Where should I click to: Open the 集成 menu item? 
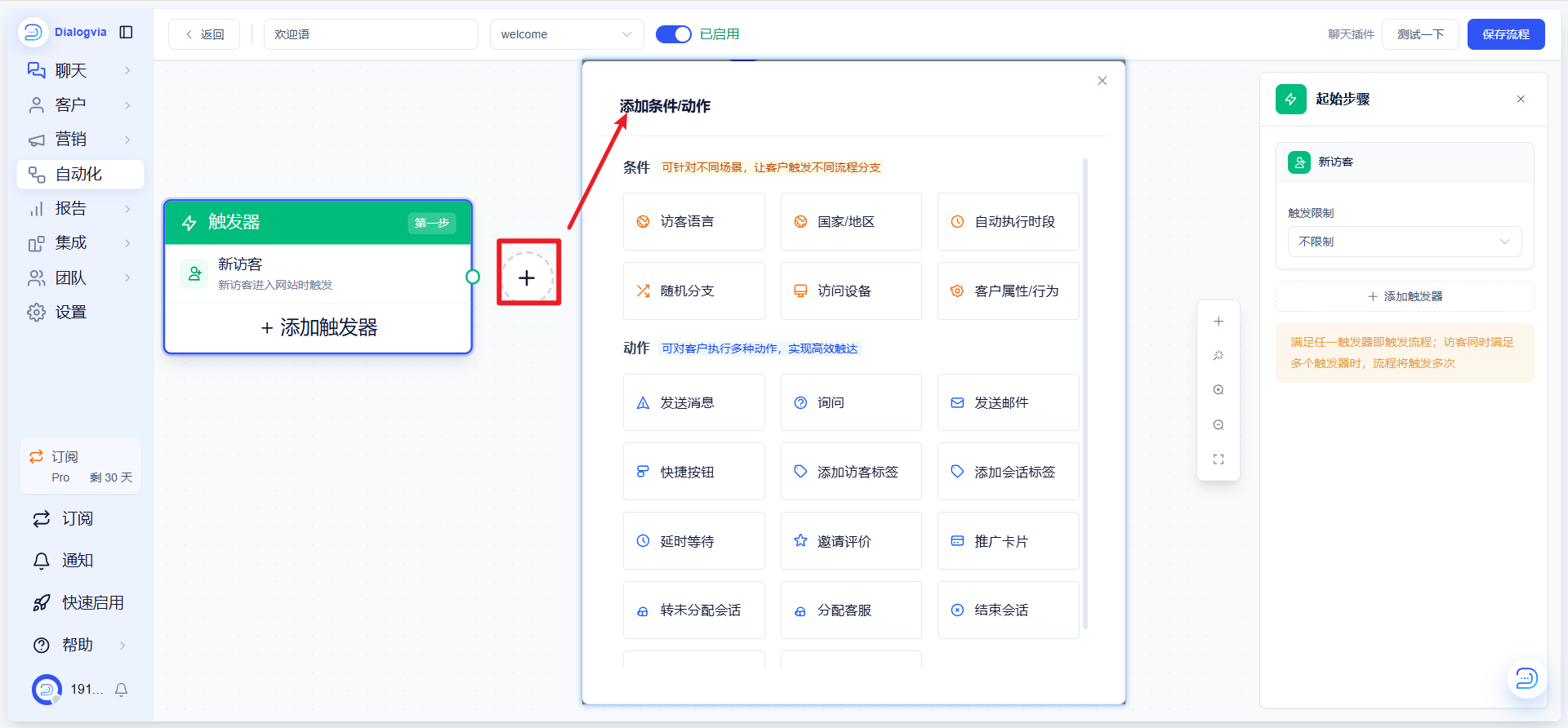click(x=80, y=243)
